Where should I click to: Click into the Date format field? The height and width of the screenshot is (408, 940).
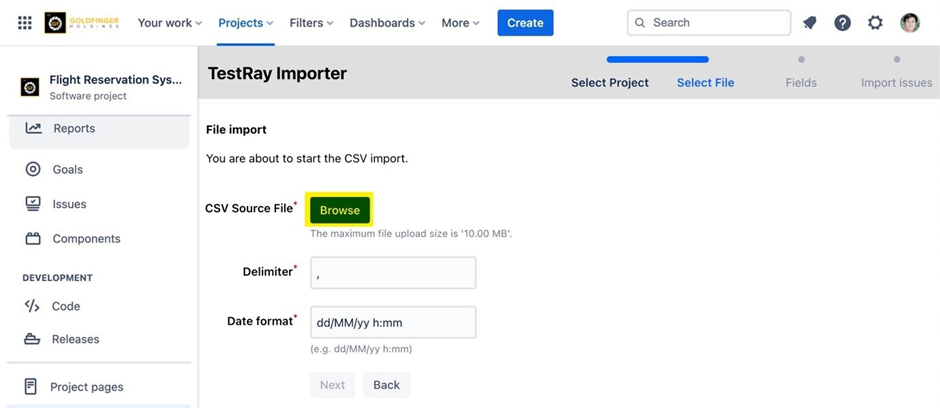click(392, 323)
